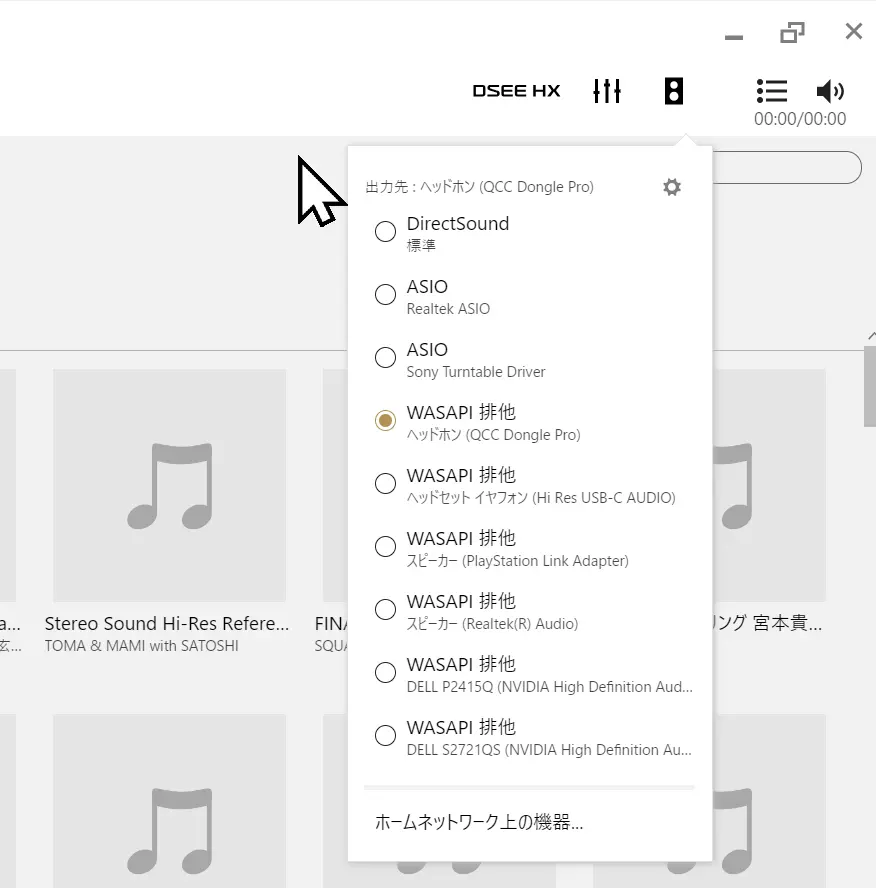The width and height of the screenshot is (876, 888).
Task: Minimize the music player window
Action: tap(734, 36)
